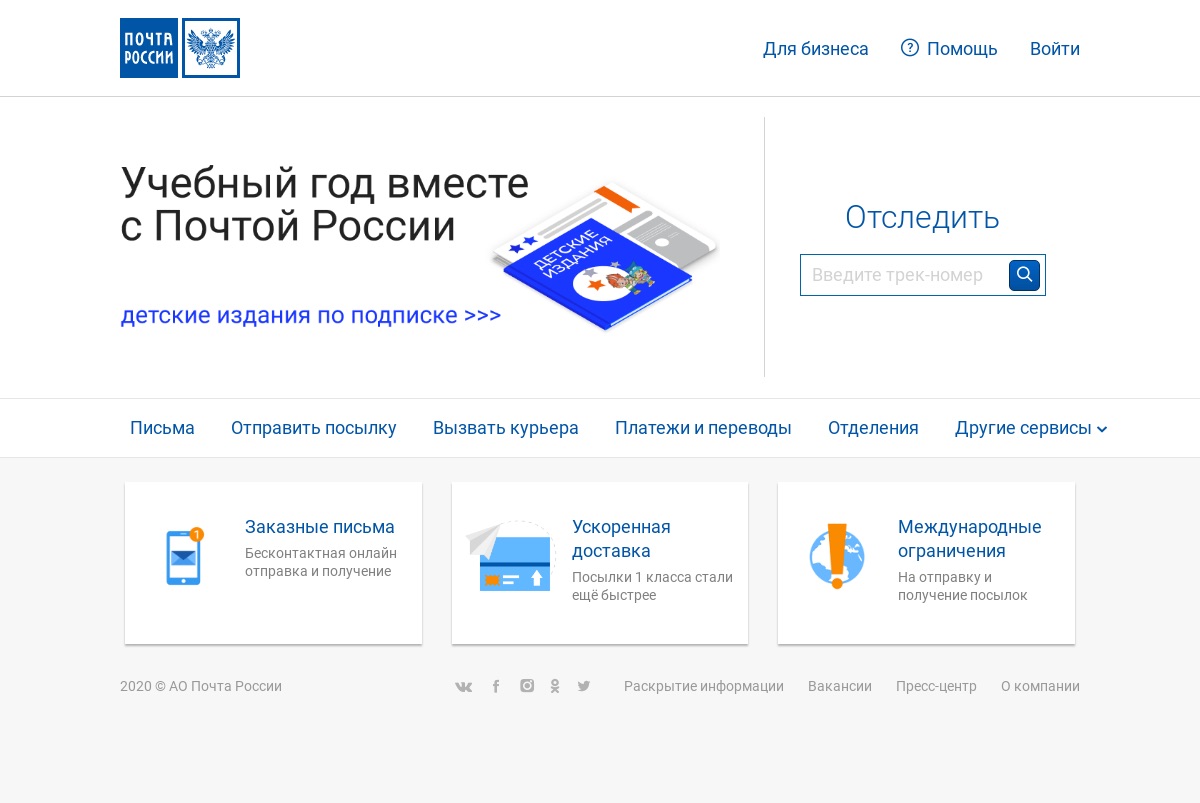This screenshot has width=1200, height=803.
Task: Follow детские издания по подписке link
Action: [311, 316]
